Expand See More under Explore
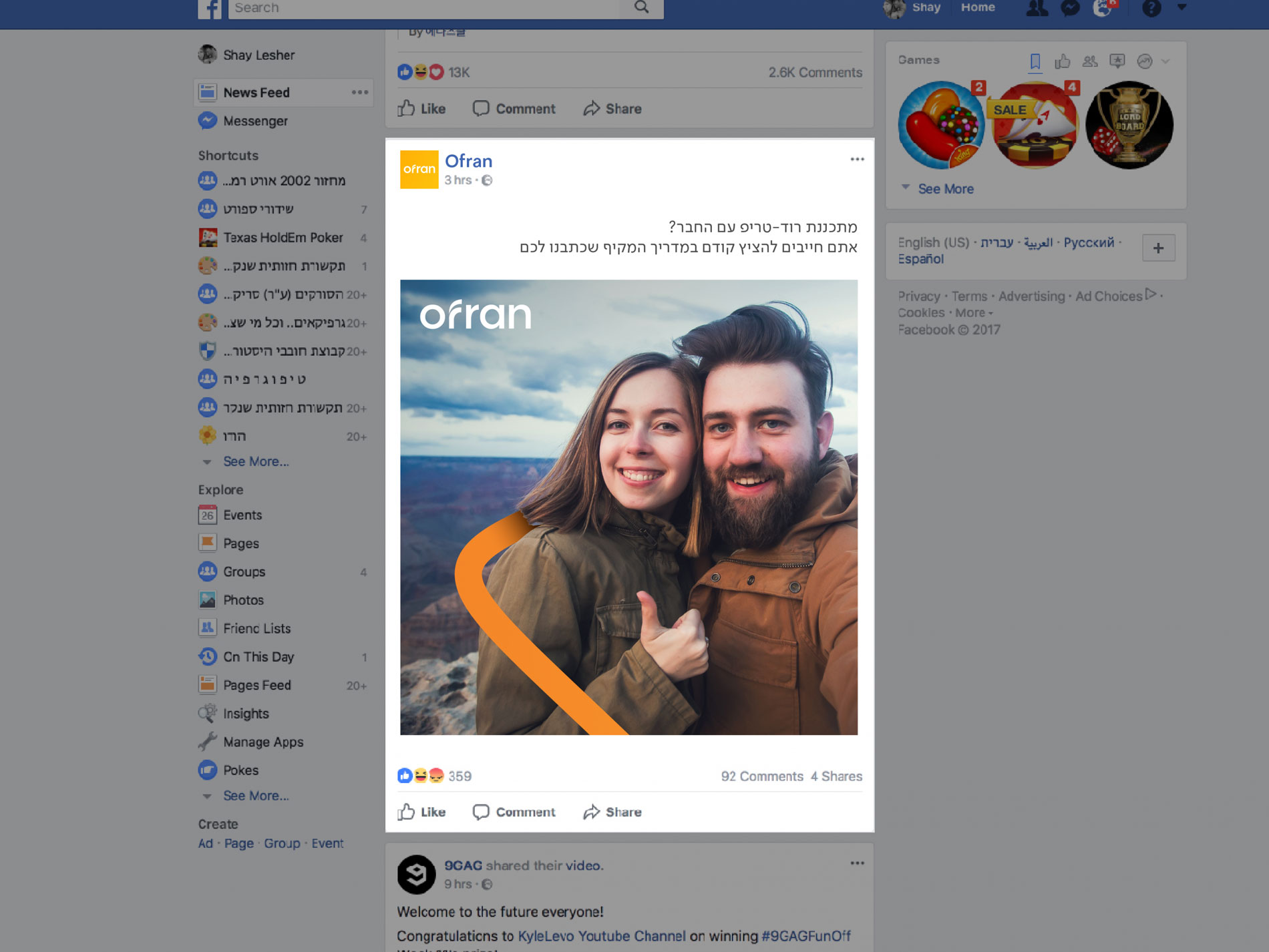The image size is (1269, 952). 256,796
